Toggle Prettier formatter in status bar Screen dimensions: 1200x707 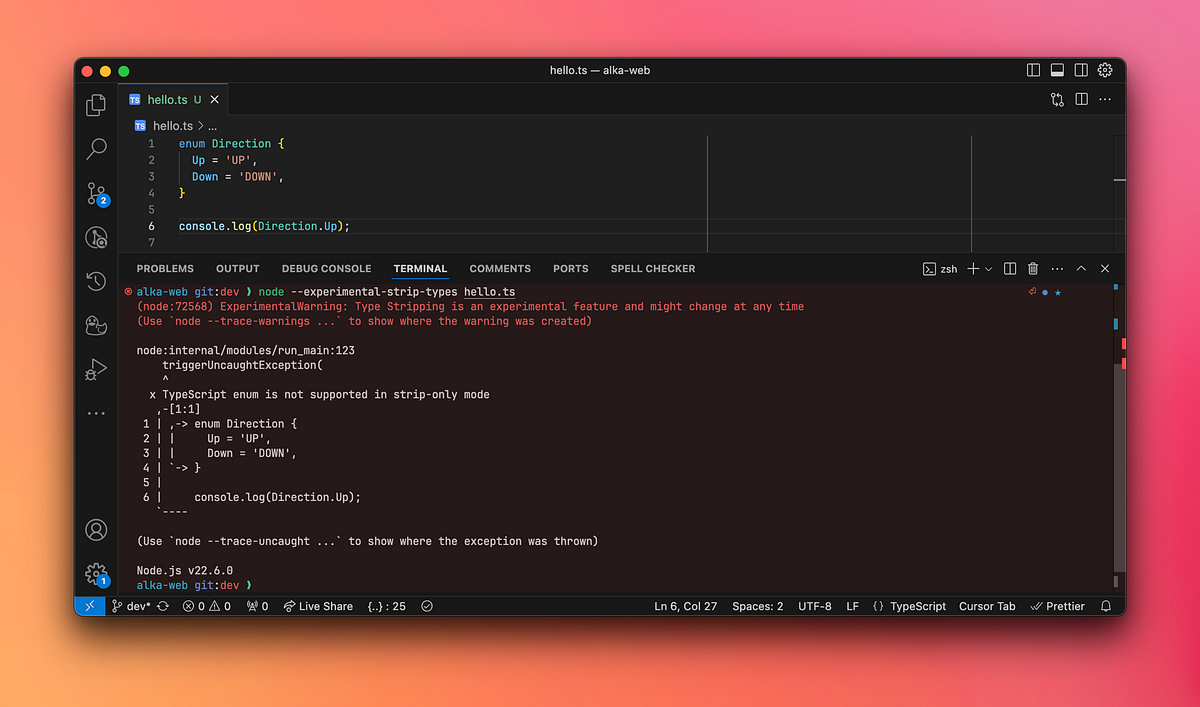tap(1057, 605)
